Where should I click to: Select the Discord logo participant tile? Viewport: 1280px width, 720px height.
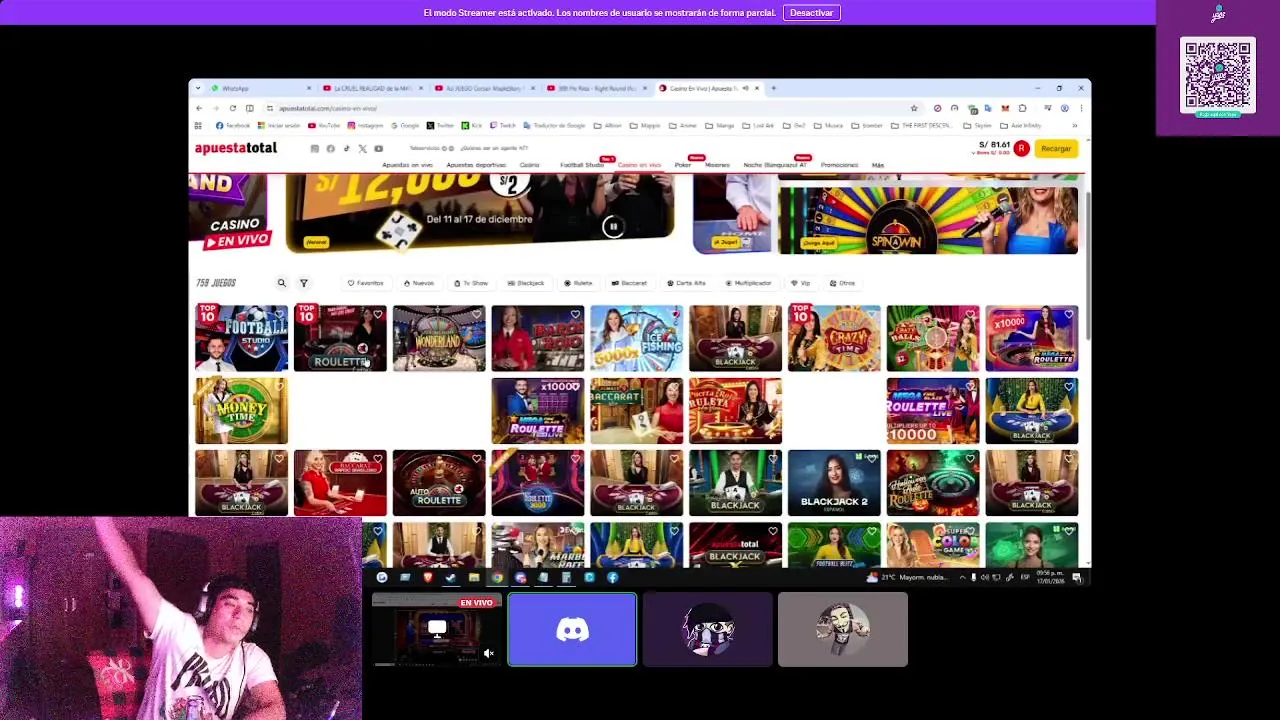pos(572,629)
